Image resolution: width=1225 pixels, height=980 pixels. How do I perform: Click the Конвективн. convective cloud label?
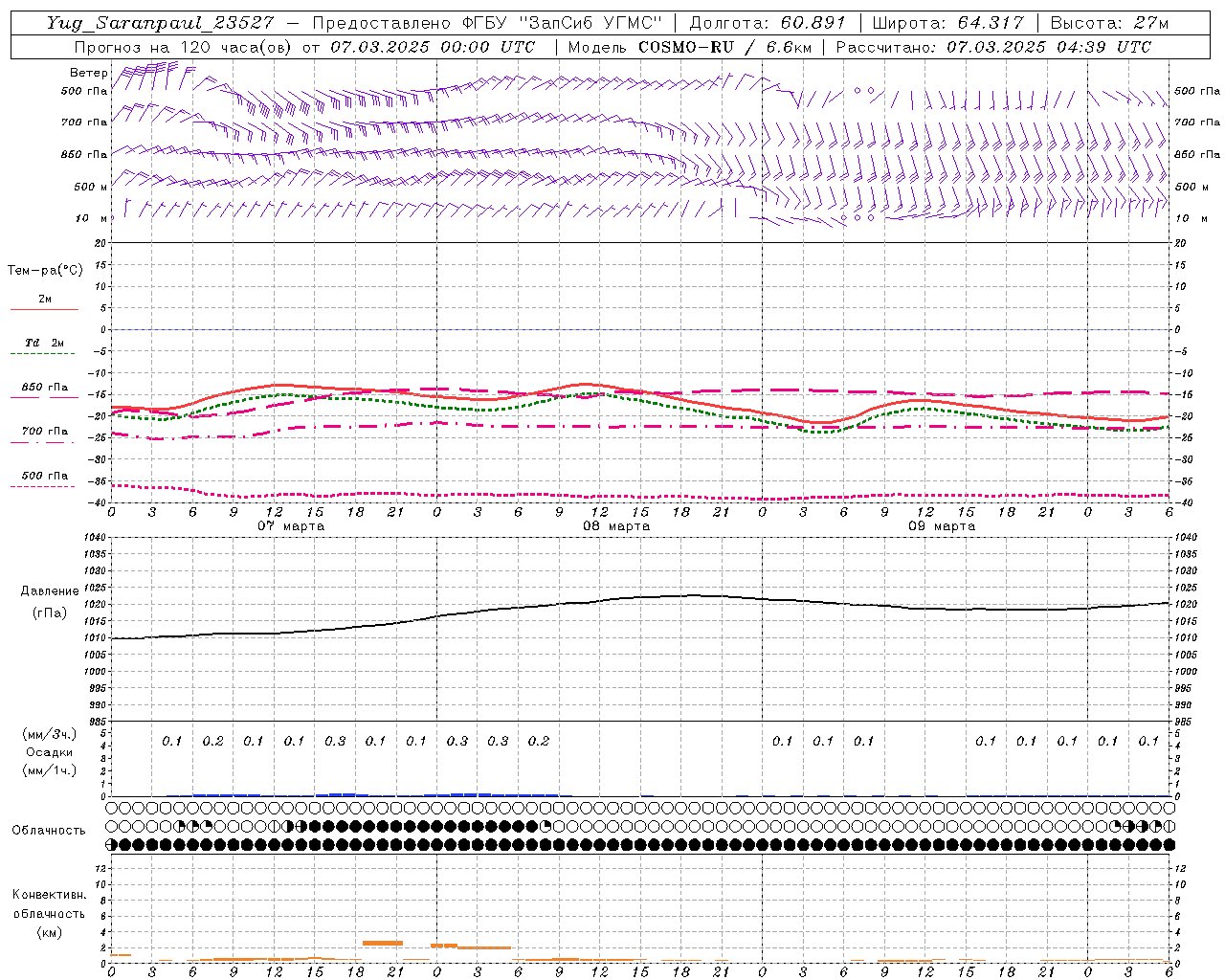[50, 895]
